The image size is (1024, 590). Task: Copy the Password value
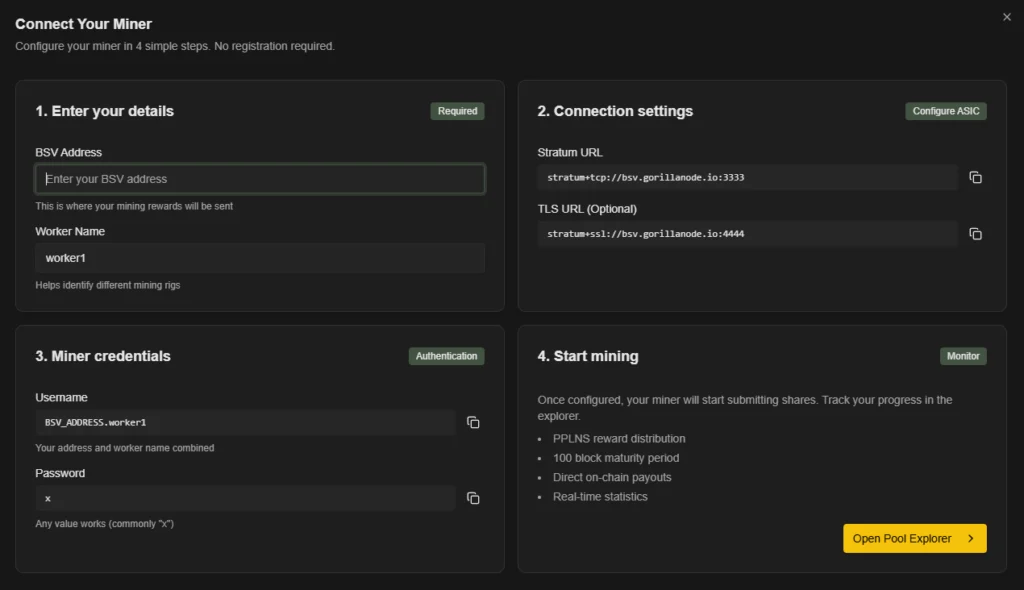pos(473,497)
